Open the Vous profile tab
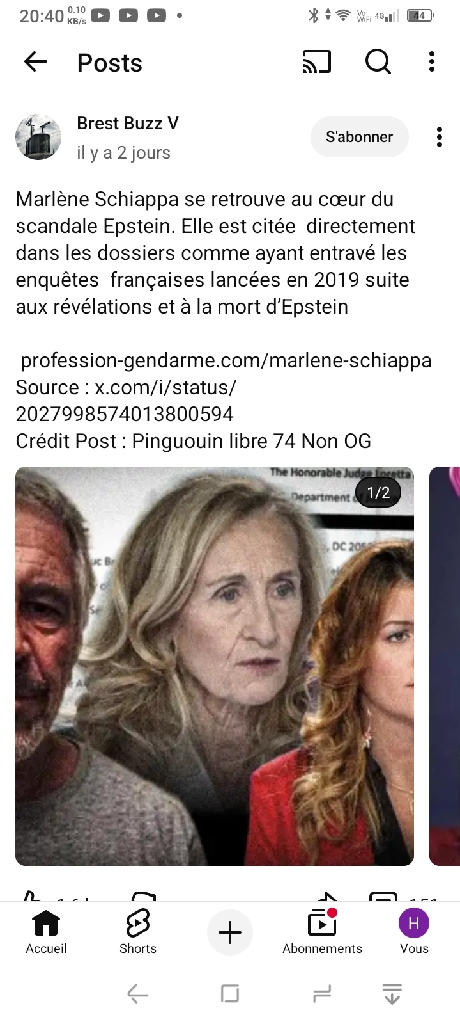The height and width of the screenshot is (1024, 460). click(414, 933)
